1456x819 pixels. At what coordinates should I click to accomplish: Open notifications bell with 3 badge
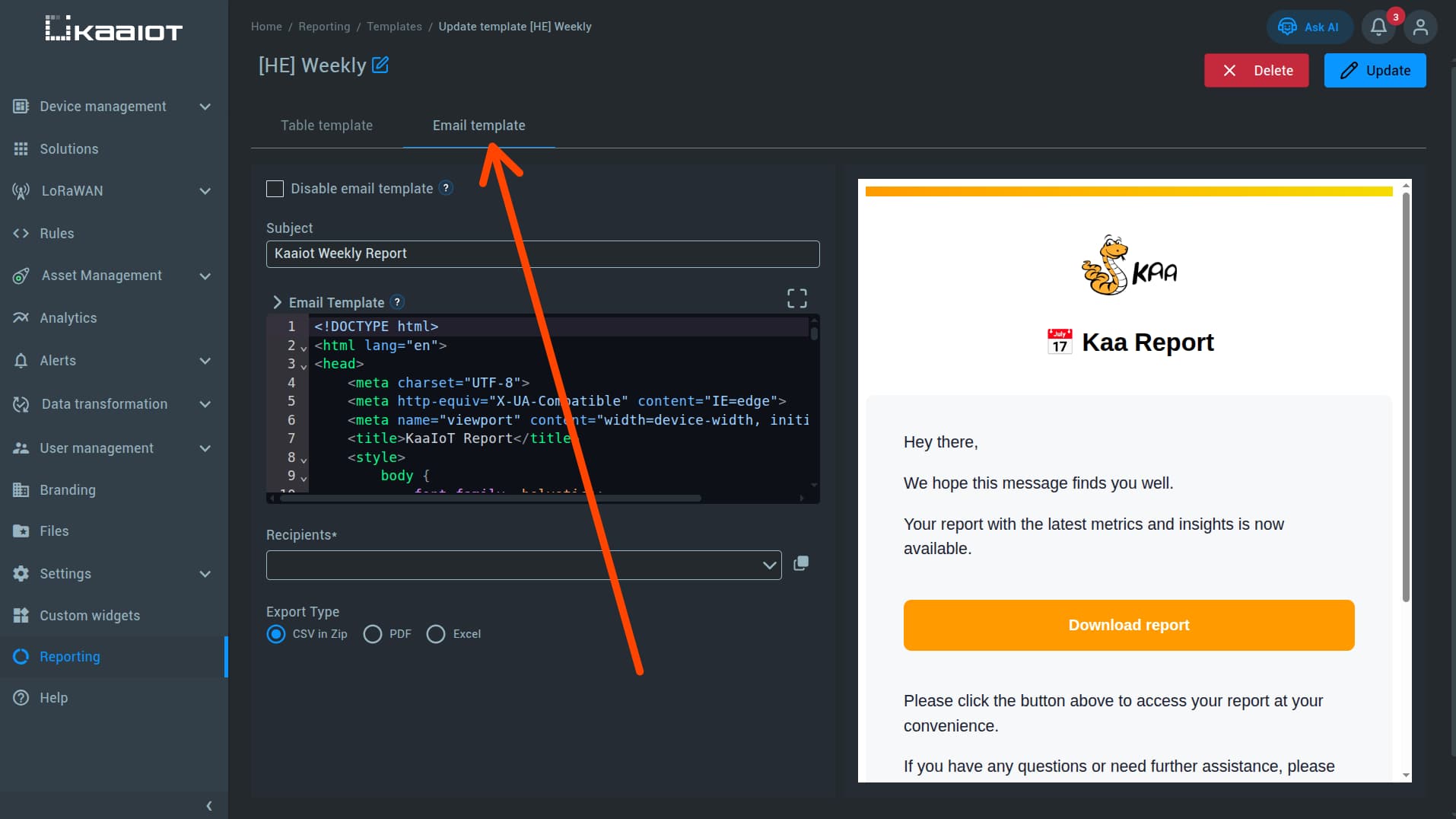coord(1378,27)
